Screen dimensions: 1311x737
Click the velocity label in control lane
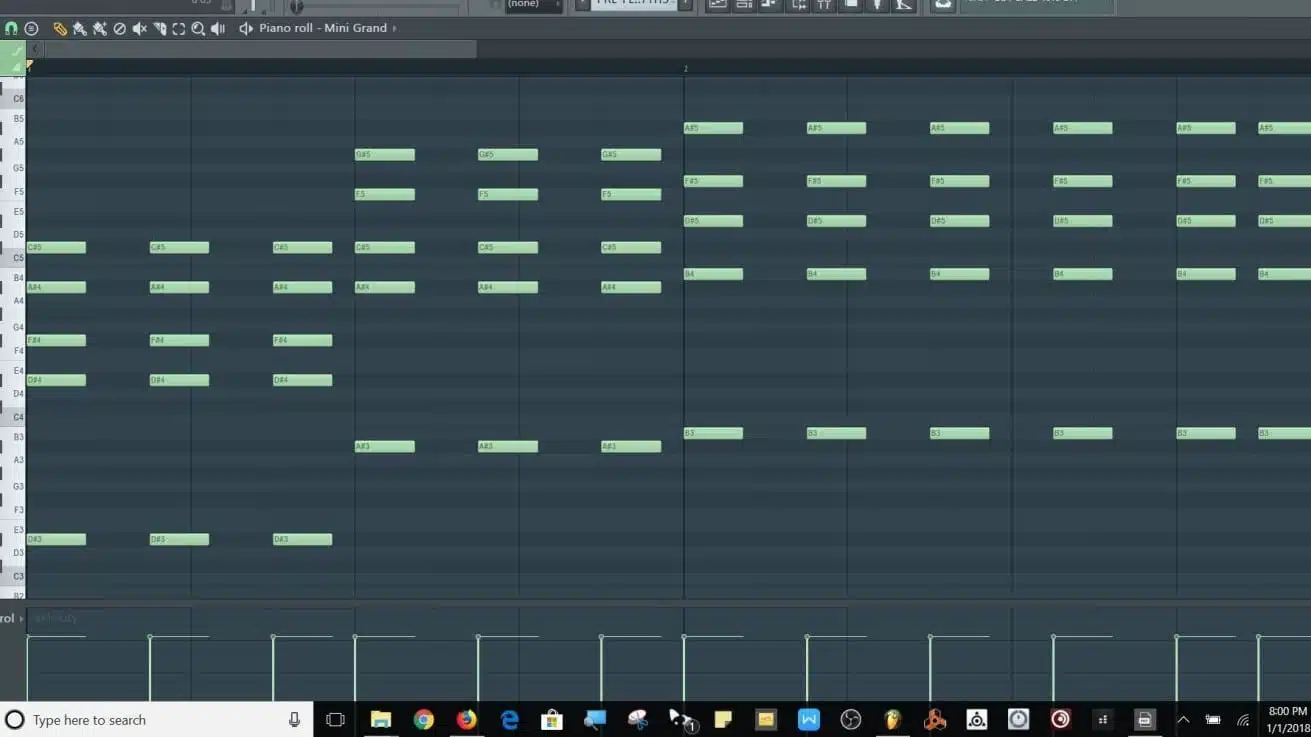pos(55,618)
